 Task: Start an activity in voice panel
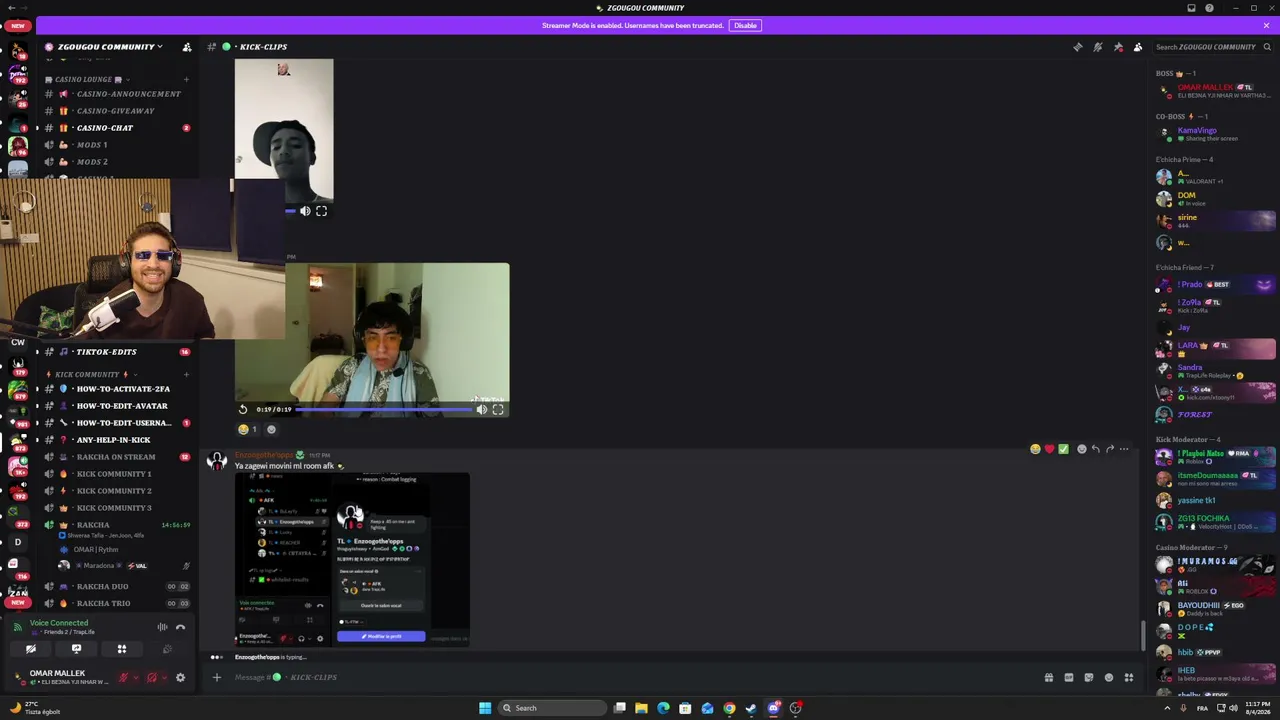(x=122, y=649)
